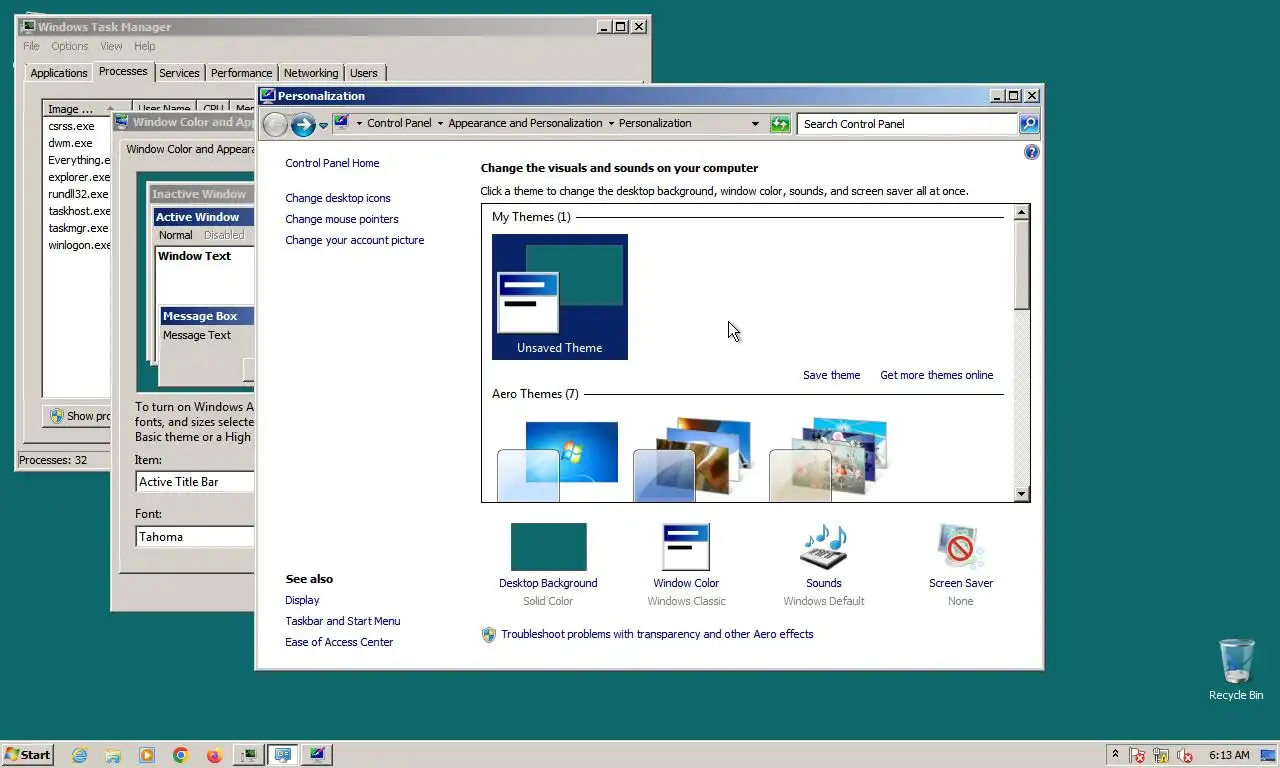1280x768 pixels.
Task: Open the Help menu in Task Manager
Action: click(x=145, y=46)
